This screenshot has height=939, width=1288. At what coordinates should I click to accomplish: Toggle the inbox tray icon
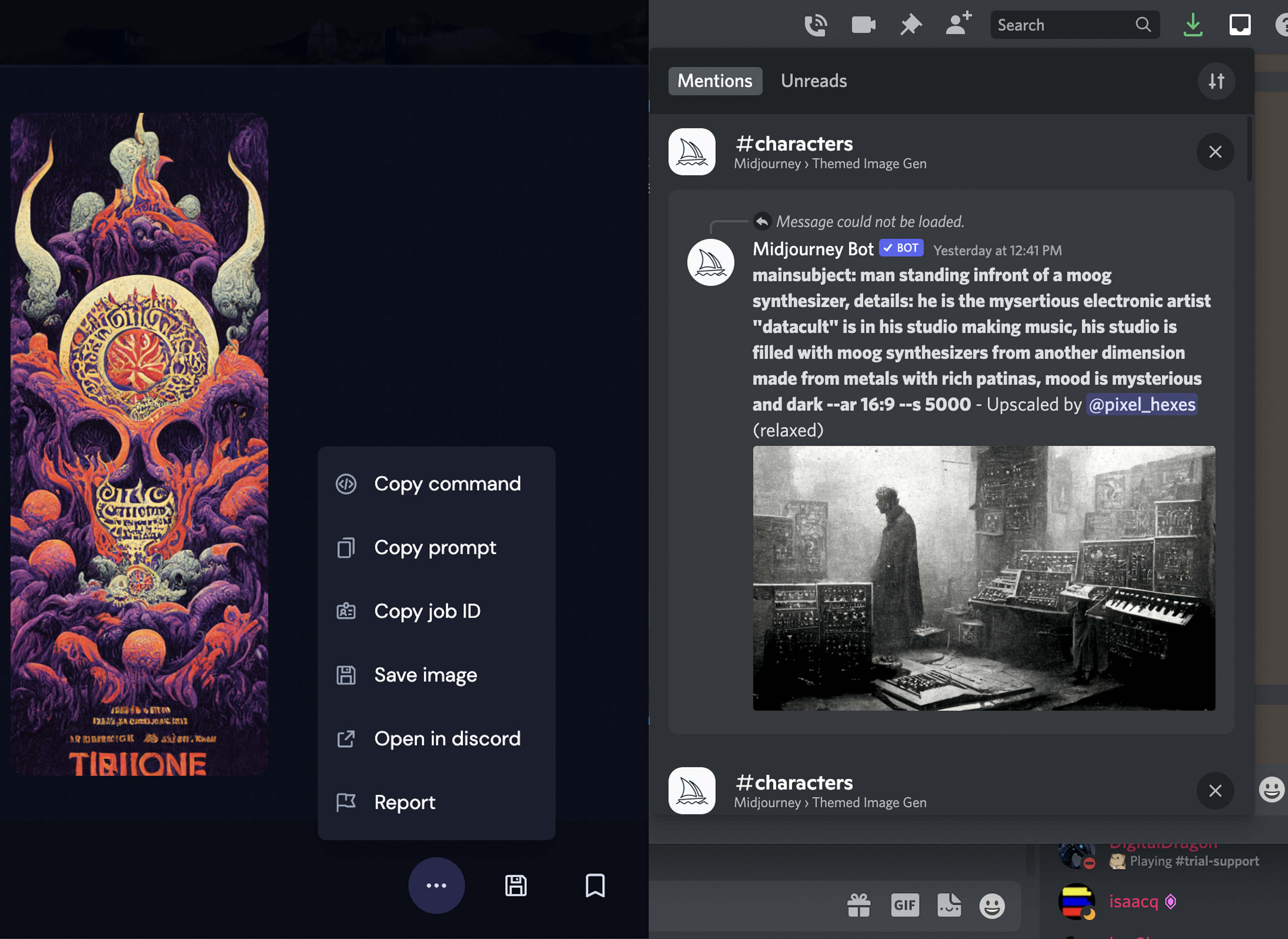tap(1240, 25)
